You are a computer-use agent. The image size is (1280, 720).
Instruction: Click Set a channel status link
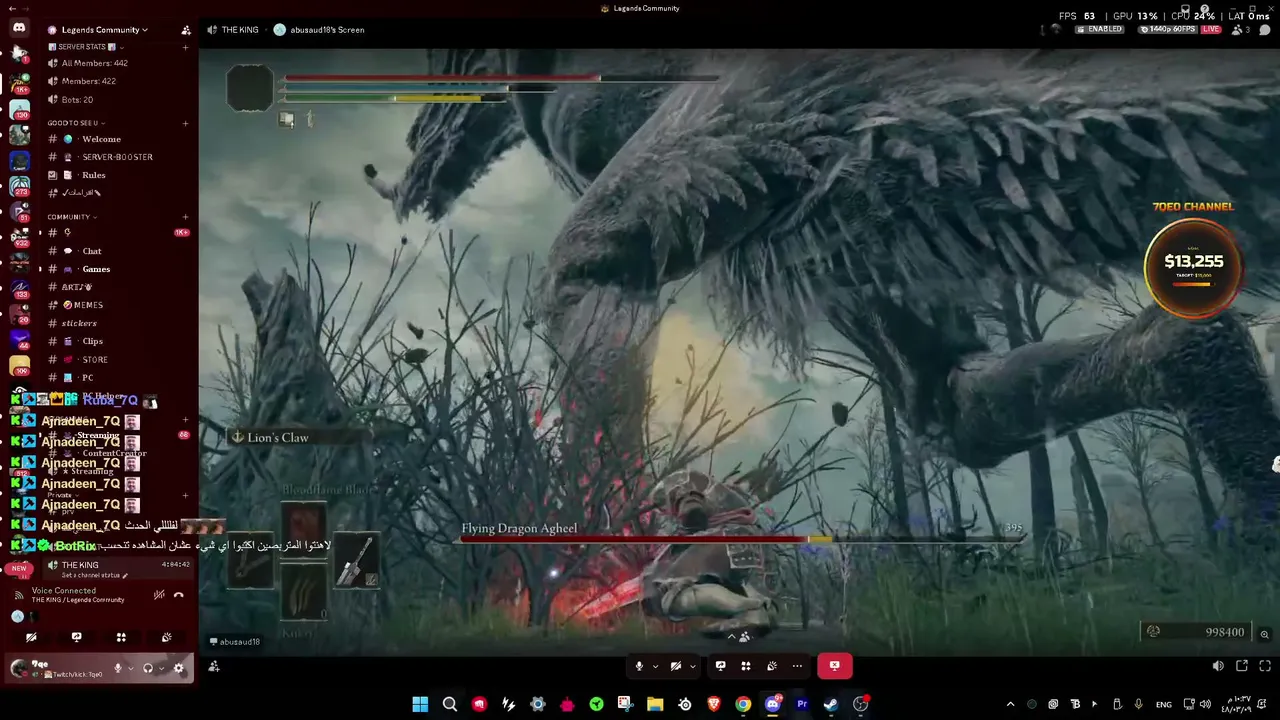93,576
